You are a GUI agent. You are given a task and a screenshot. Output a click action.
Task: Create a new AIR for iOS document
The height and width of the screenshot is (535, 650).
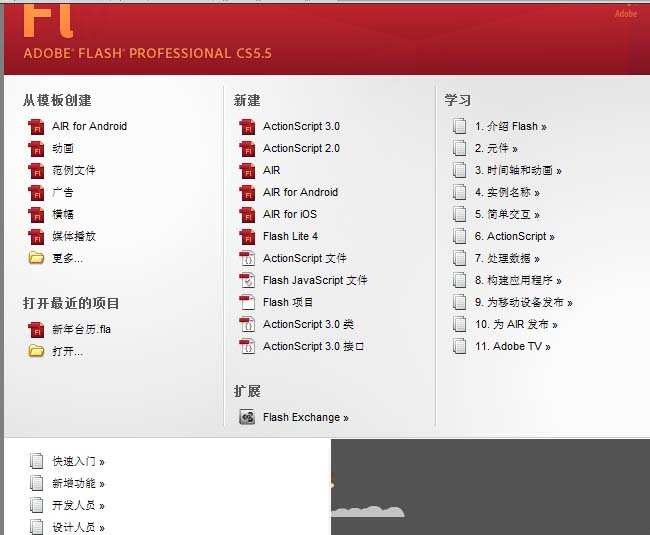[290, 214]
